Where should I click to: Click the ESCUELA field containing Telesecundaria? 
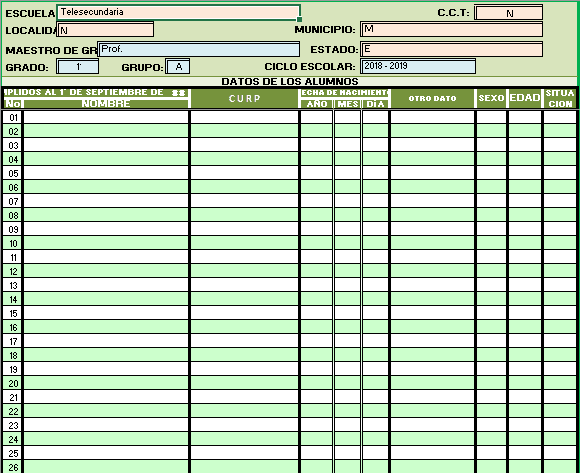(178, 13)
